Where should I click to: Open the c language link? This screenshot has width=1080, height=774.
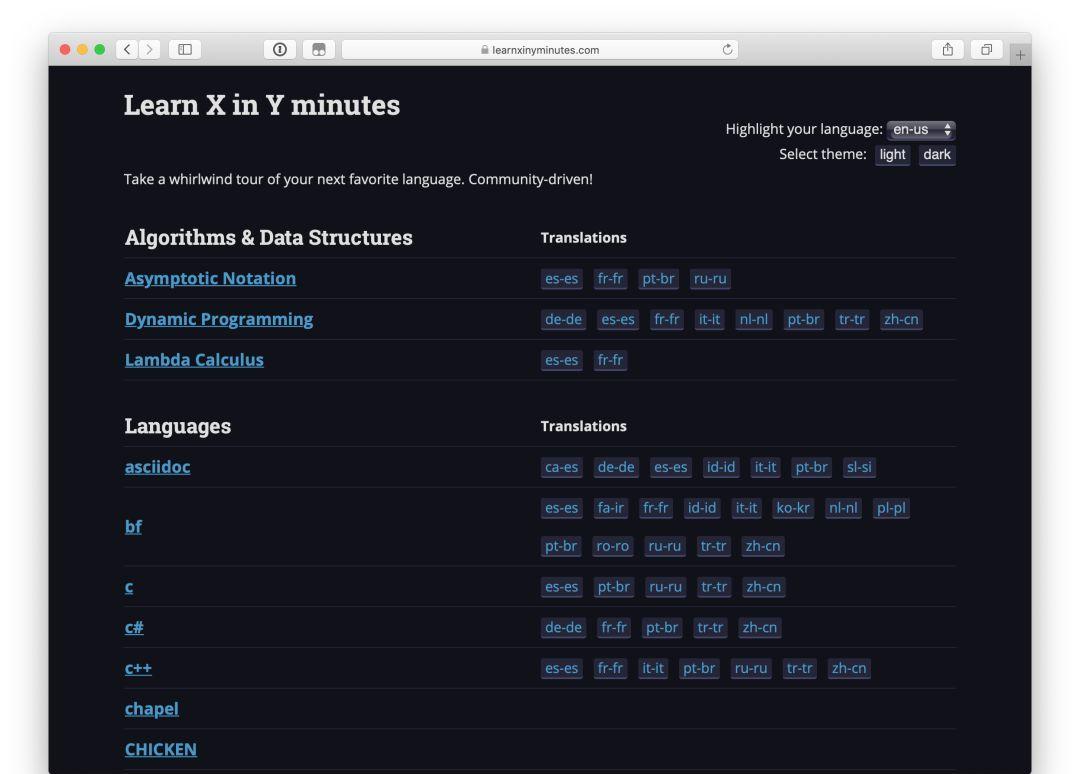point(129,587)
